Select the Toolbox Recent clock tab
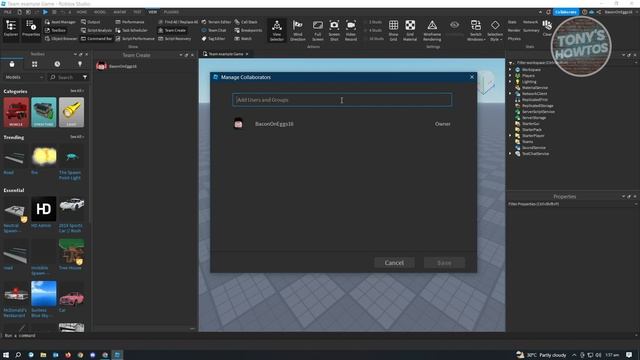Image resolution: width=640 pixels, height=360 pixels. [x=57, y=64]
